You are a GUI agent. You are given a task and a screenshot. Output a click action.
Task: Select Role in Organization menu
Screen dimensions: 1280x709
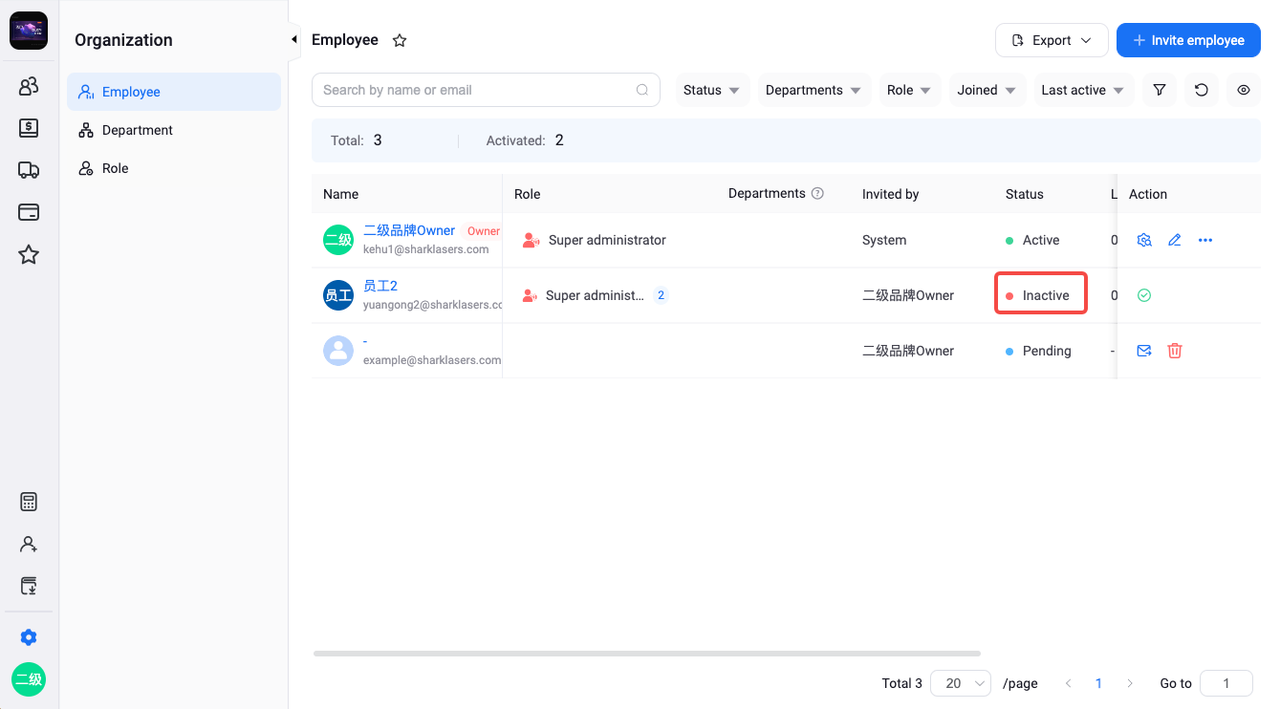174,168
